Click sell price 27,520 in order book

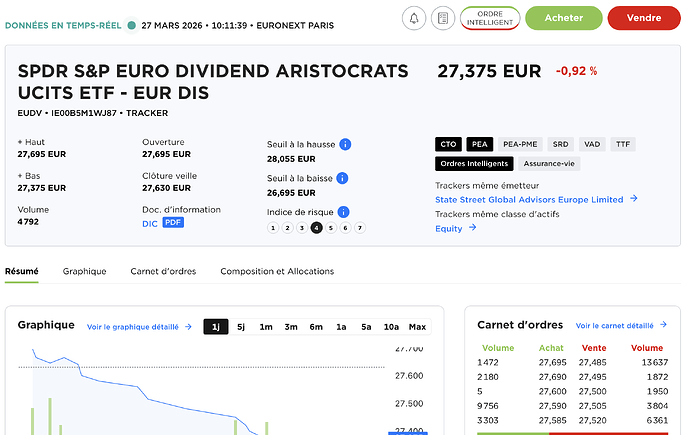592,420
